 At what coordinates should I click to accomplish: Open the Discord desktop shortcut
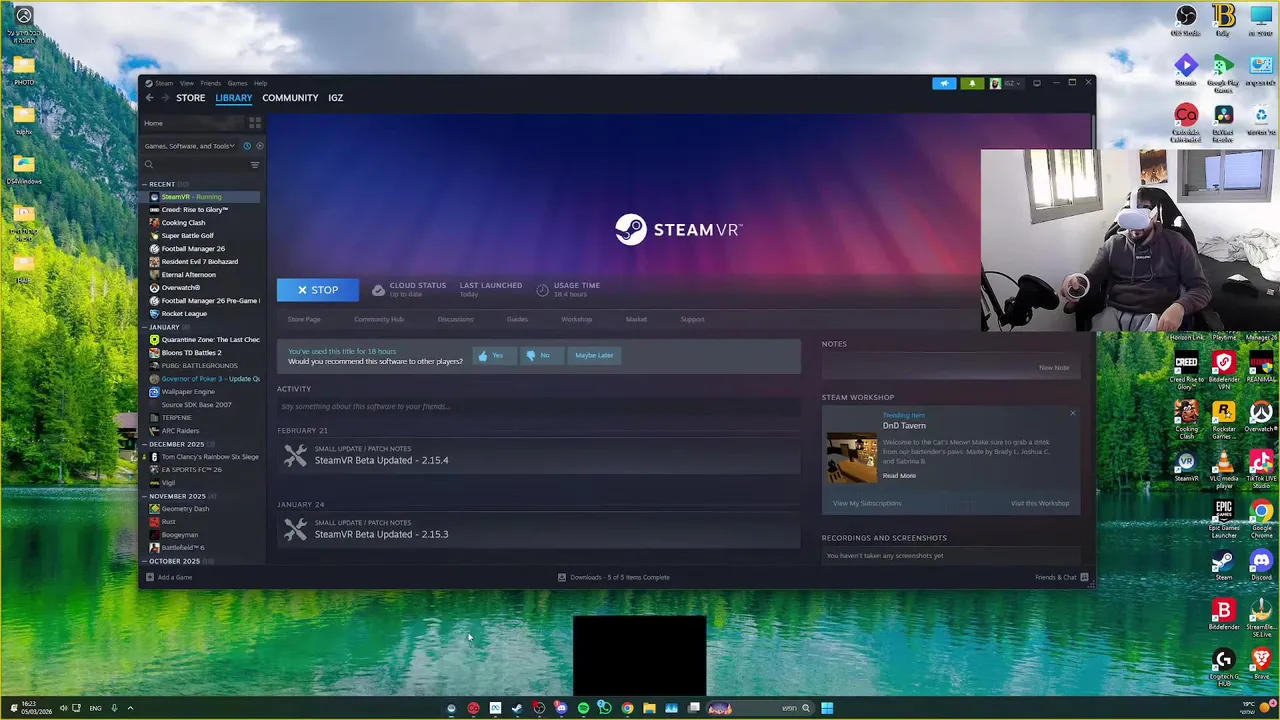click(1261, 565)
